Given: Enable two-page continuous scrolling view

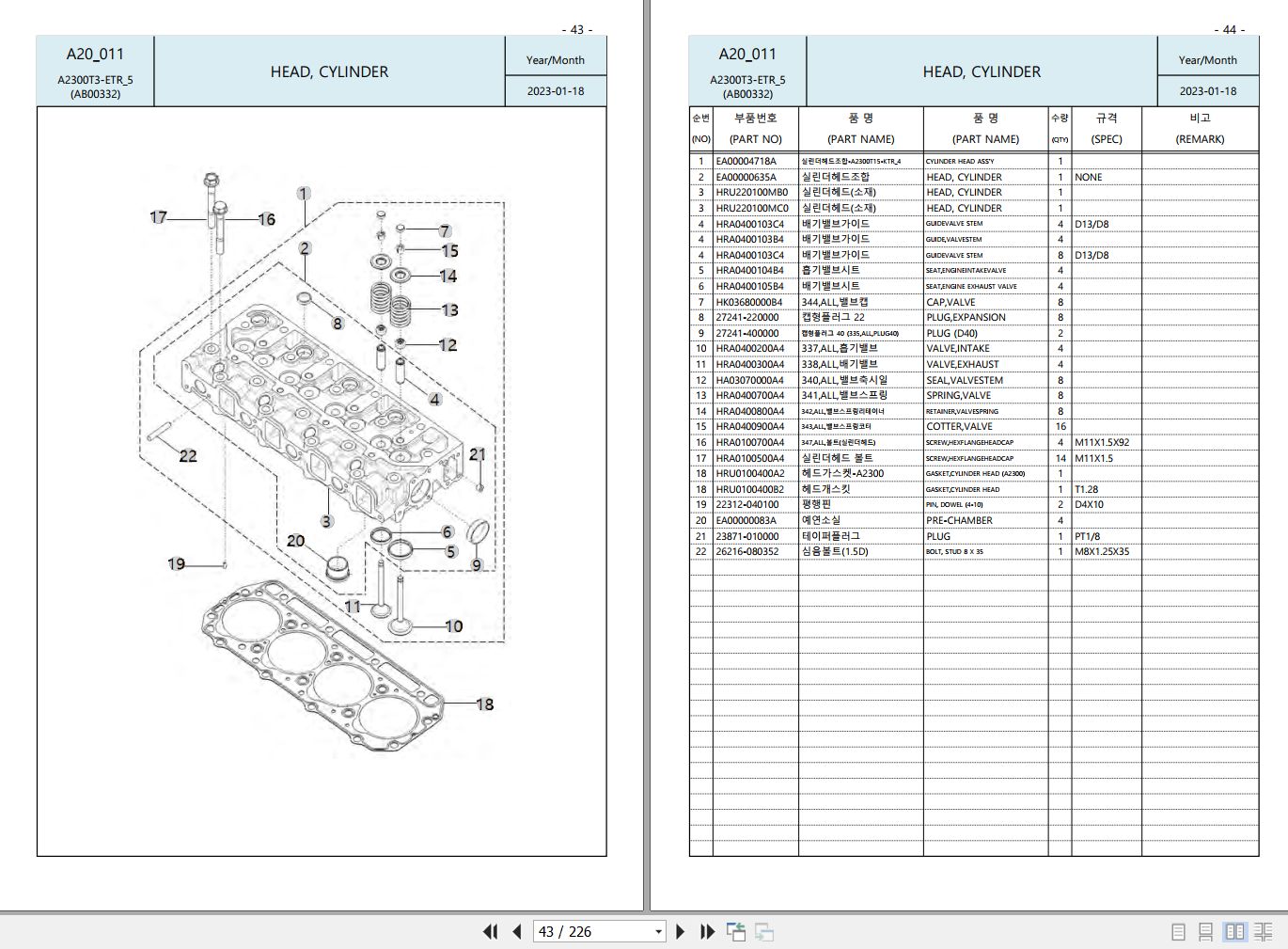Looking at the screenshot, I should [1263, 932].
